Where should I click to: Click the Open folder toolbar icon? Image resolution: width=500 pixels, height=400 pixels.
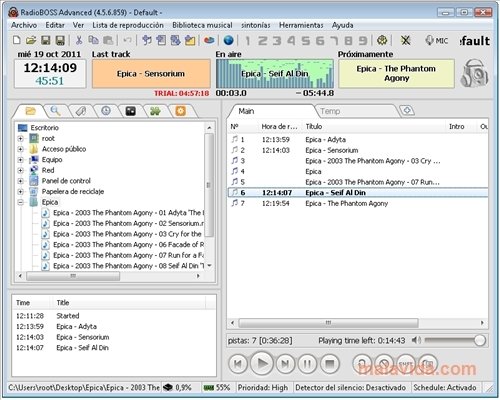coord(31,40)
